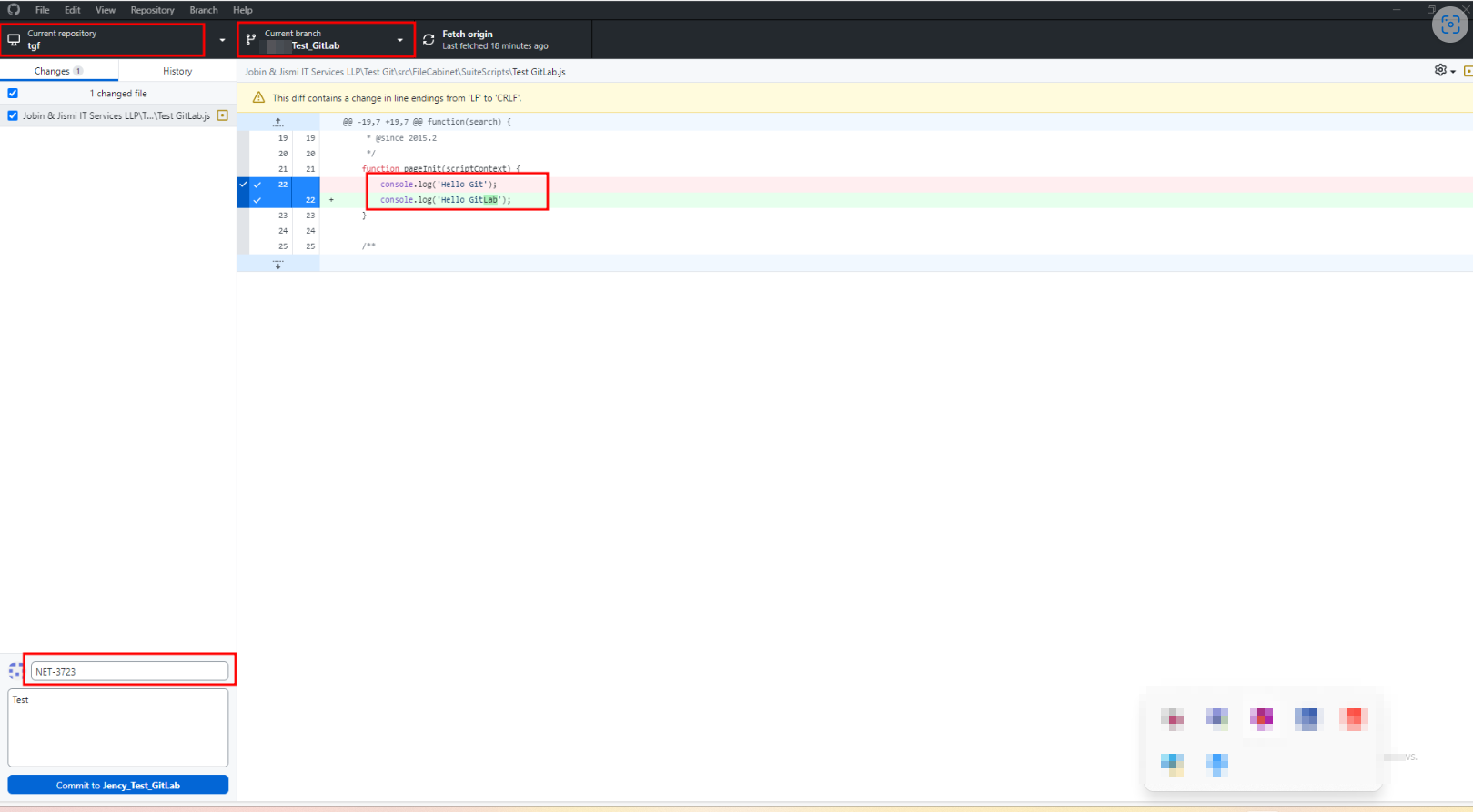Switch to the History tab

tap(177, 71)
